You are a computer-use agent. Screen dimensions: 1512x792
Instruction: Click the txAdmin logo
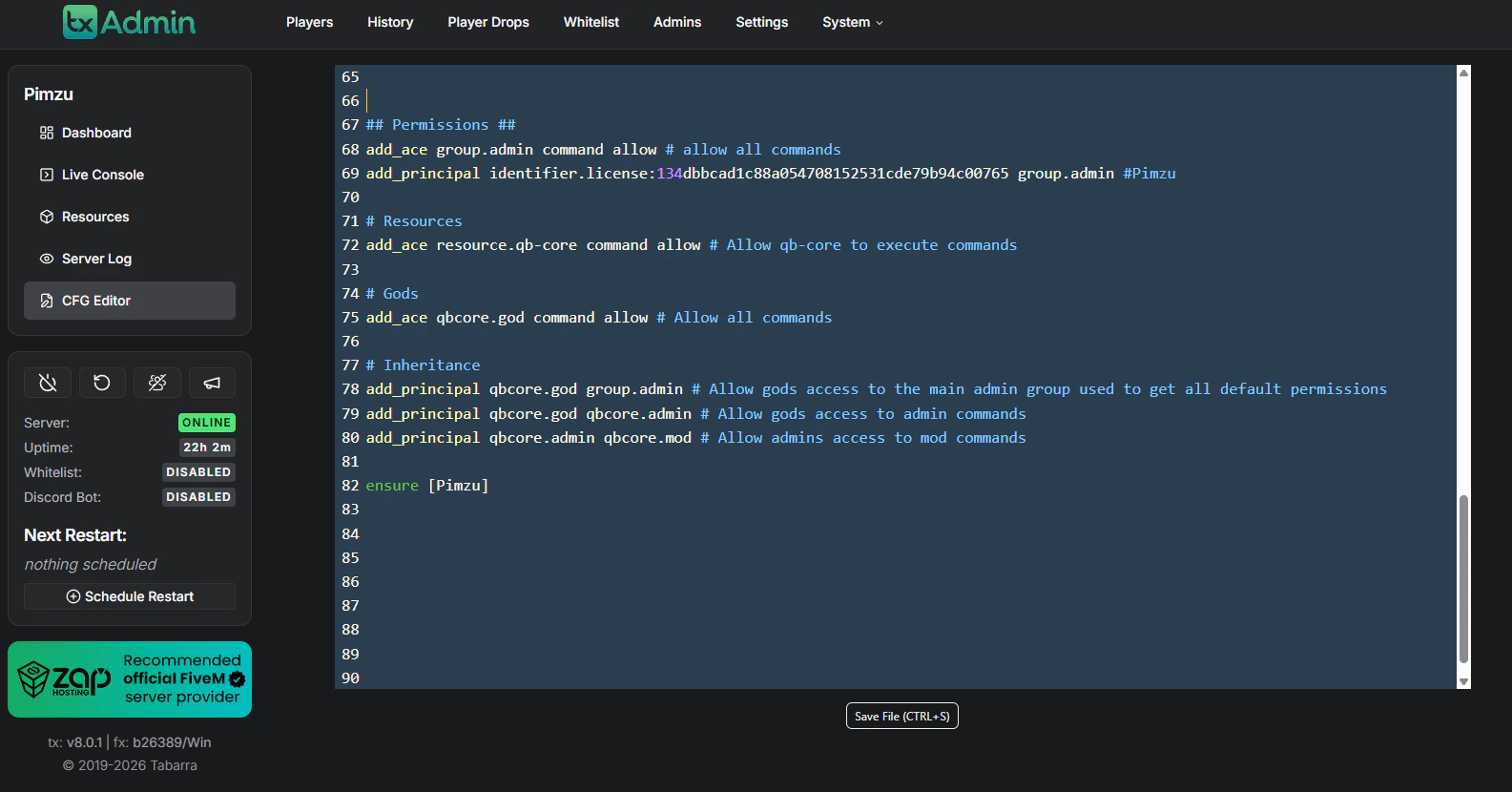[129, 22]
